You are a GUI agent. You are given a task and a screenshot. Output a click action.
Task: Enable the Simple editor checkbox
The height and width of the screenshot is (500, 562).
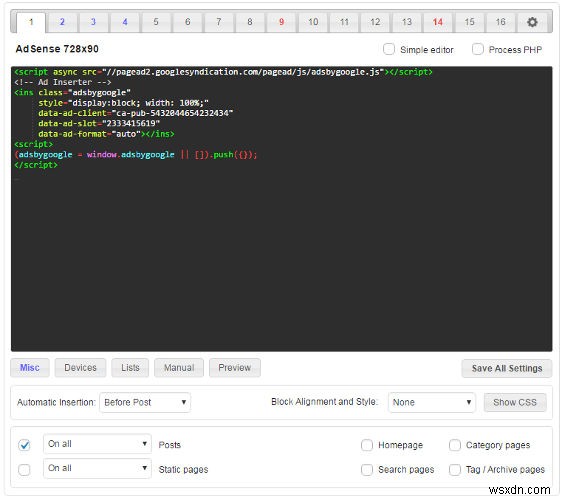(x=389, y=49)
